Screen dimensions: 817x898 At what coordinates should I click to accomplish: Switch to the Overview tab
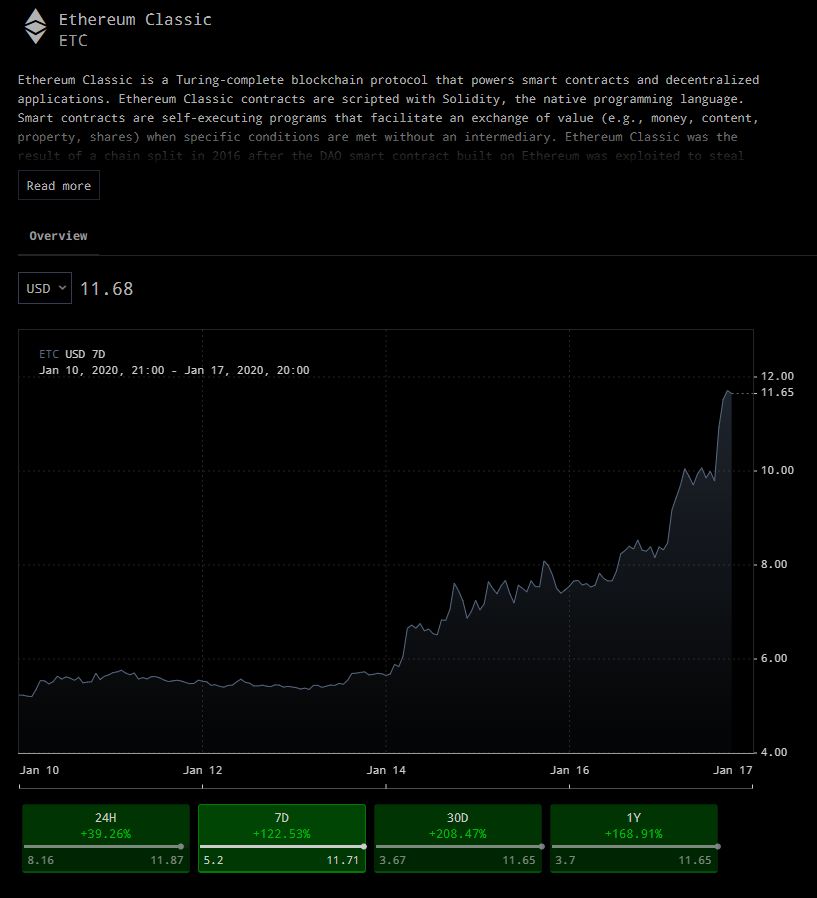click(x=58, y=236)
